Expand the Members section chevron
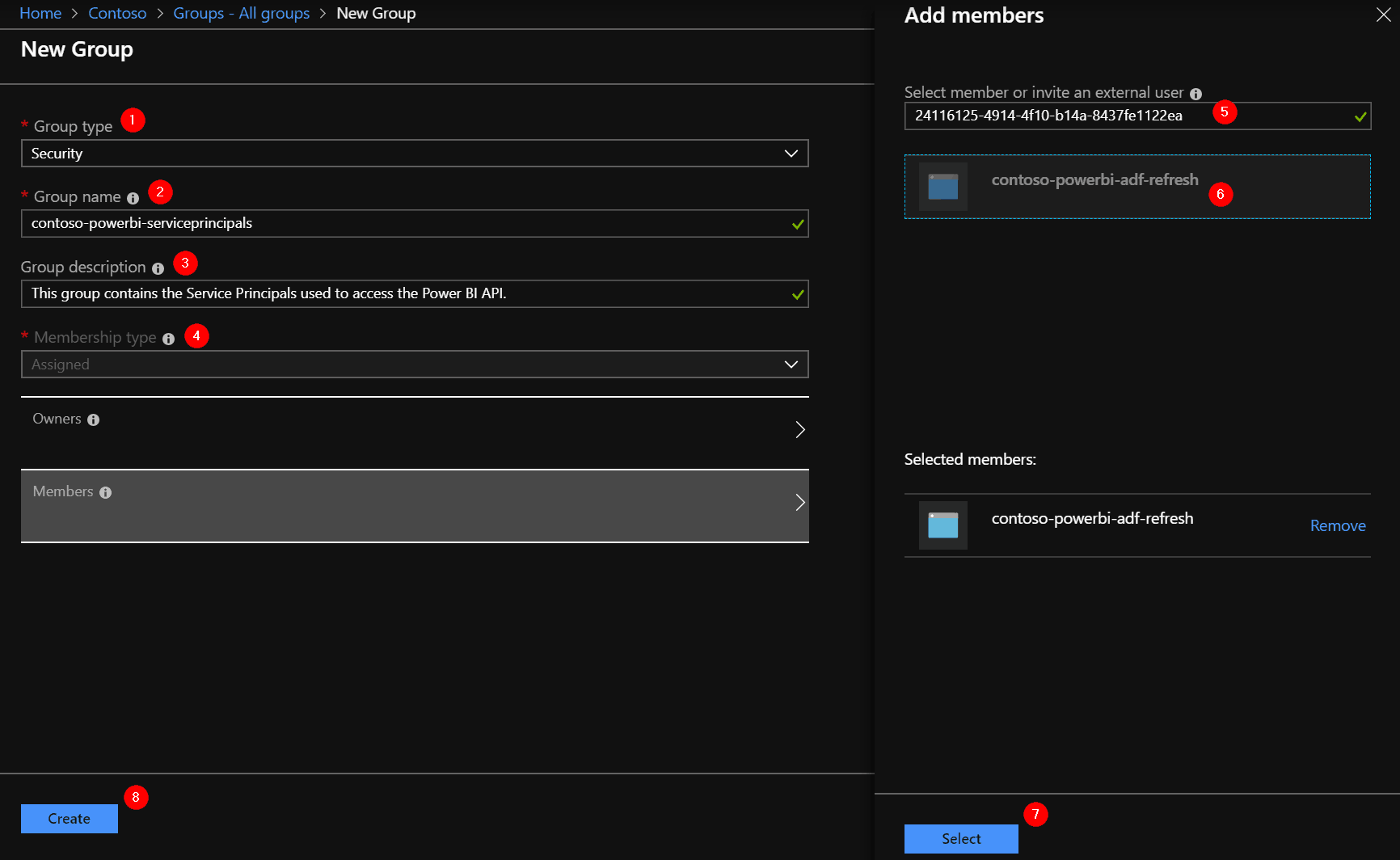 pos(800,502)
